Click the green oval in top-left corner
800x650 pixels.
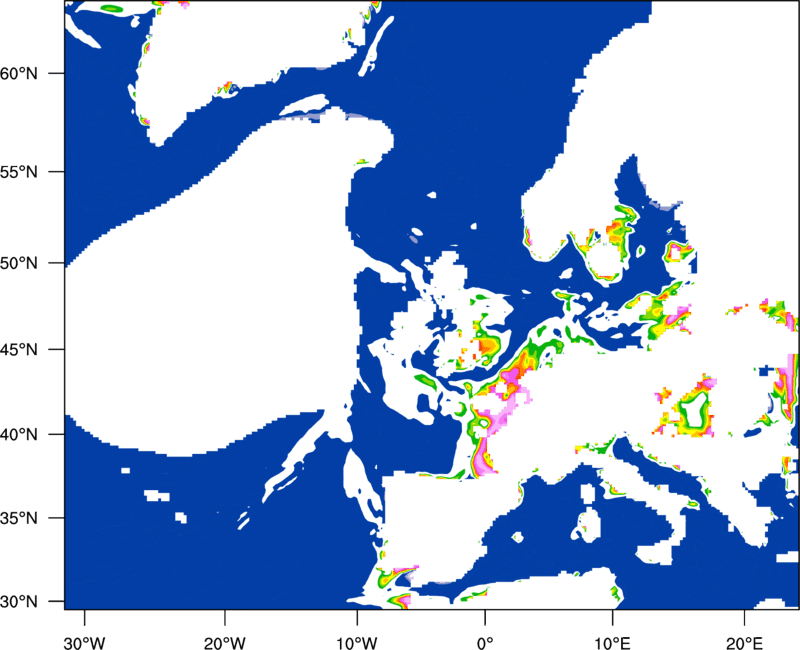112,8
